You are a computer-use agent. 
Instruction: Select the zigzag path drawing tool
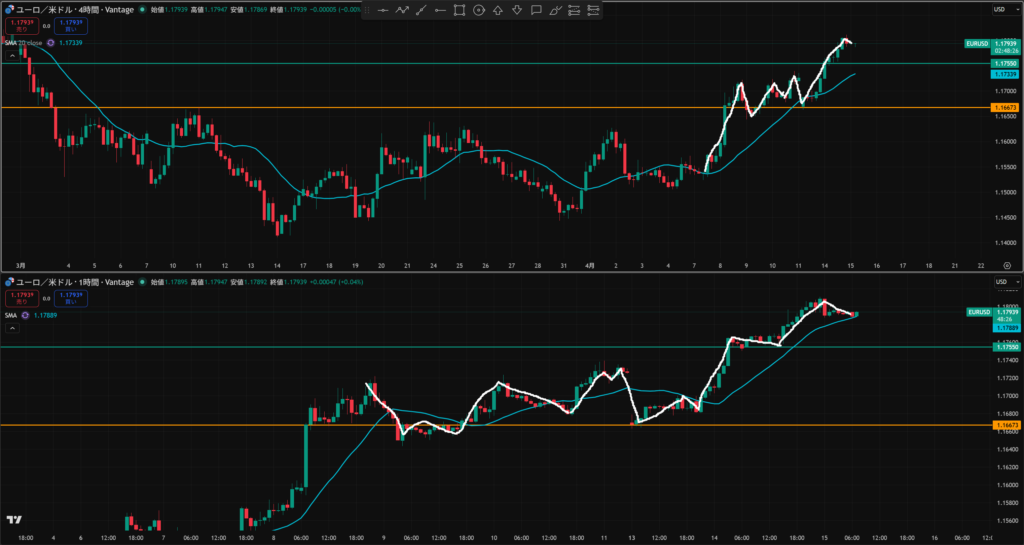[402, 10]
